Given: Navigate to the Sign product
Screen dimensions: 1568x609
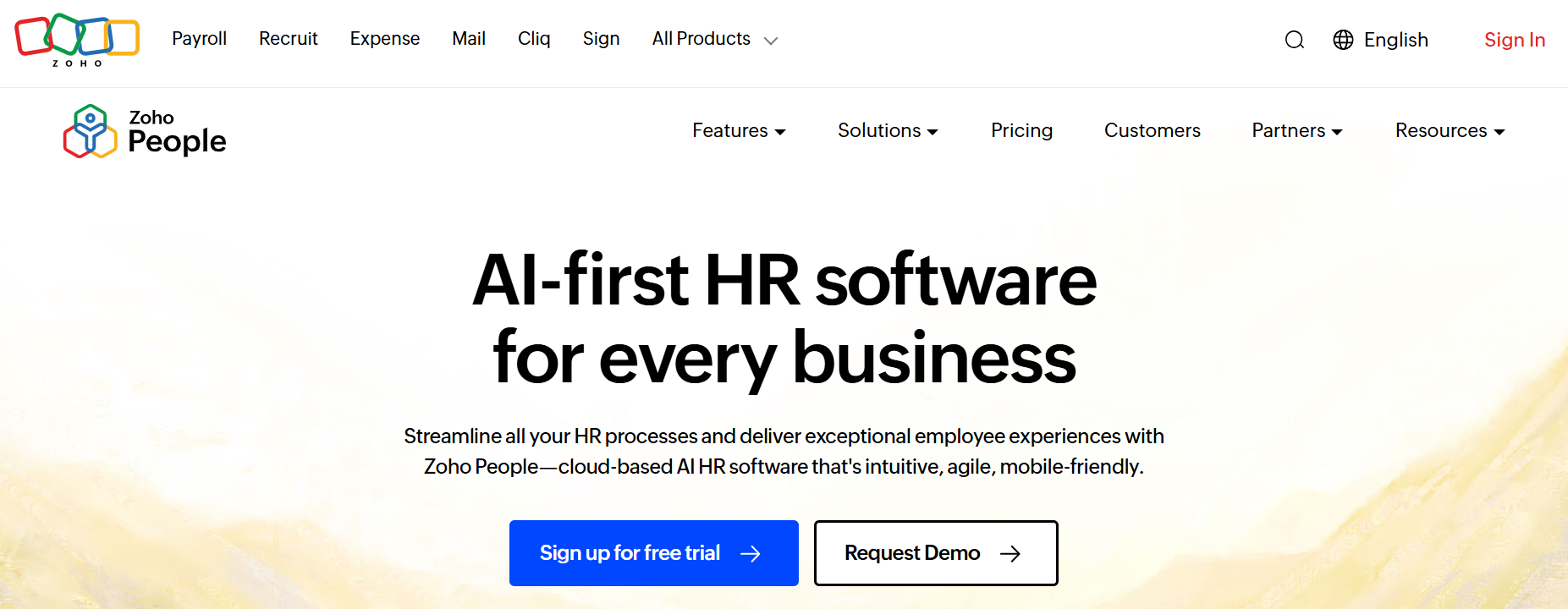Looking at the screenshot, I should 601,39.
